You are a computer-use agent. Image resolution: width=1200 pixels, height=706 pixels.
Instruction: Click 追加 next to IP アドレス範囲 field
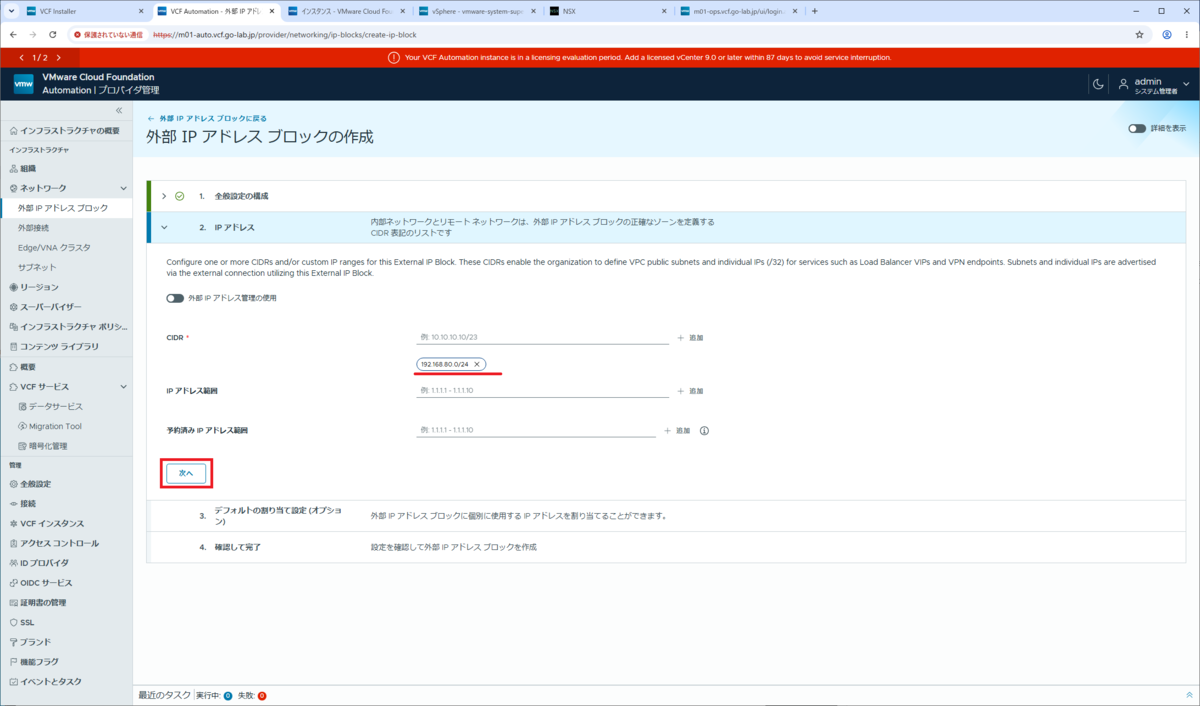(691, 391)
